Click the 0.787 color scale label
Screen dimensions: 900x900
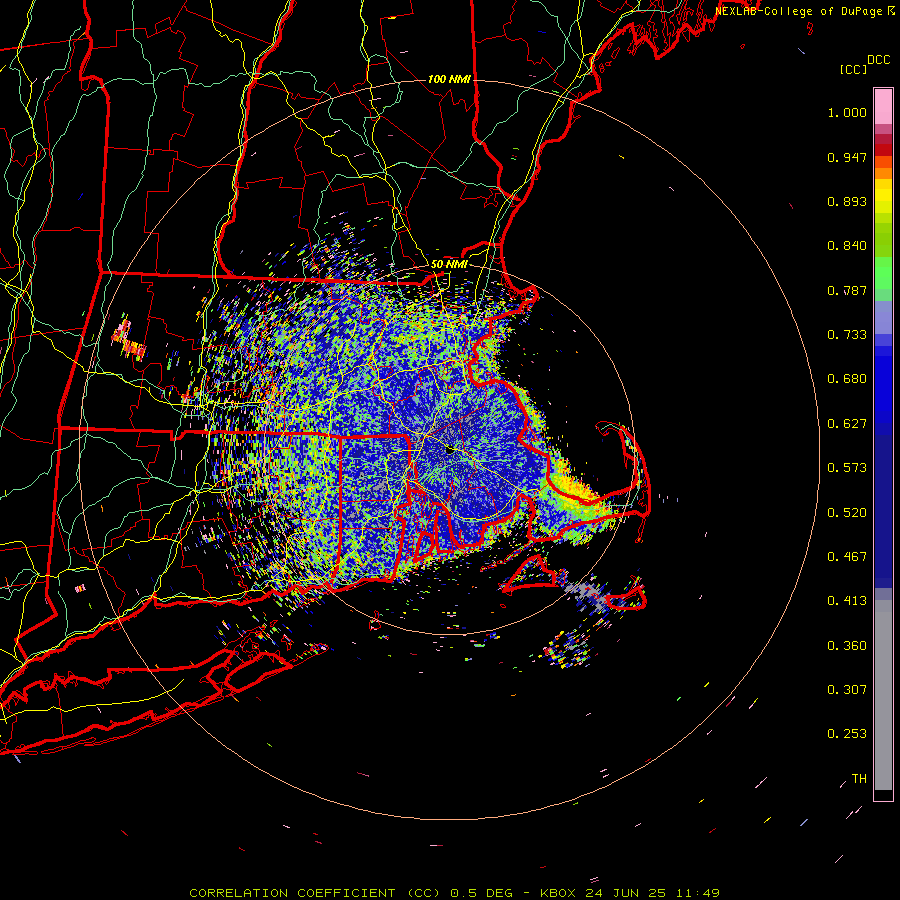pyautogui.click(x=847, y=290)
